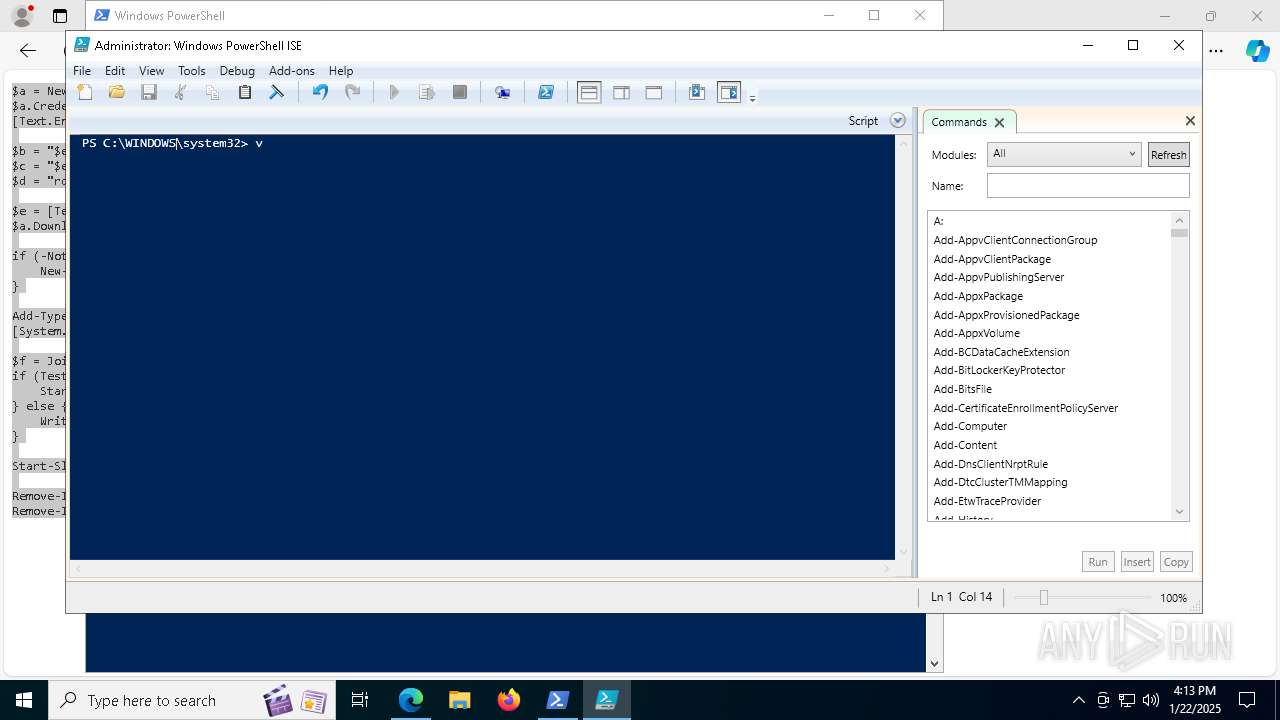Select Add-BitLockerKeyProtector command
This screenshot has width=1280, height=720.
[x=999, y=370]
